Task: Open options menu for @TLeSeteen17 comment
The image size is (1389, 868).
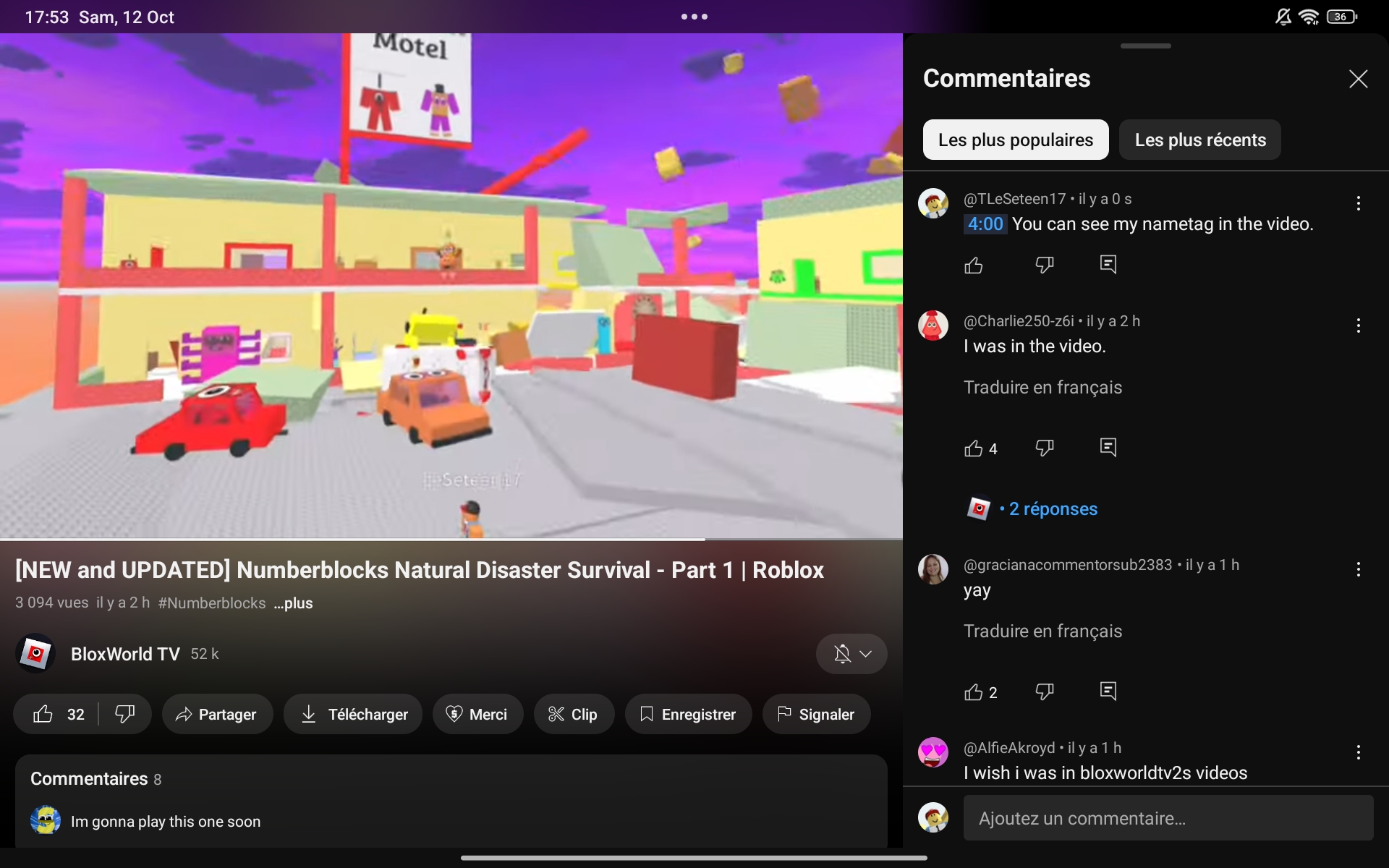Action: point(1358,203)
